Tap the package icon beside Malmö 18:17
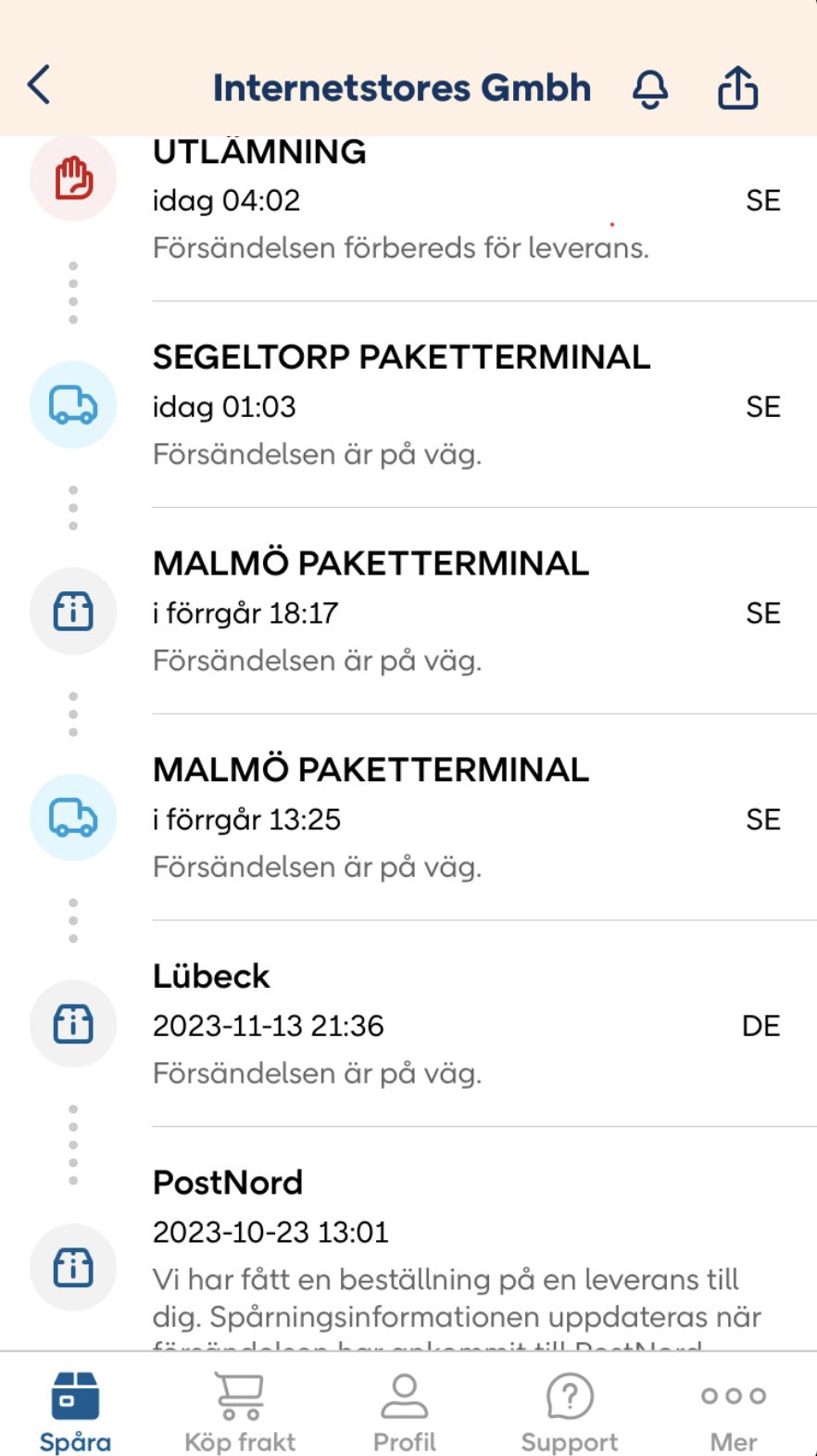The height and width of the screenshot is (1456, 817). (73, 612)
